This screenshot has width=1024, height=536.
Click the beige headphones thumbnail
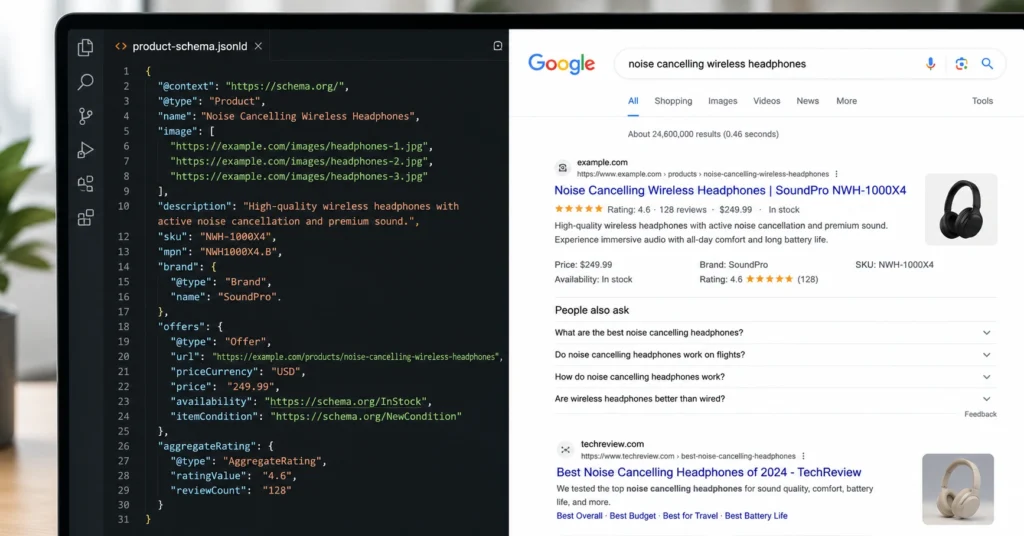pyautogui.click(x=958, y=489)
